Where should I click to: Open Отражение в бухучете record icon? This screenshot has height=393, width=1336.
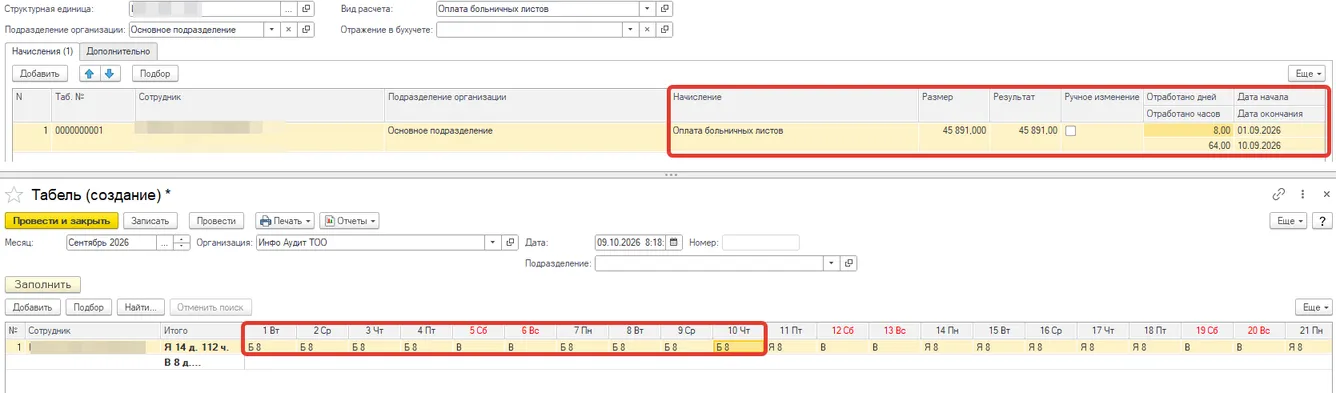665,30
